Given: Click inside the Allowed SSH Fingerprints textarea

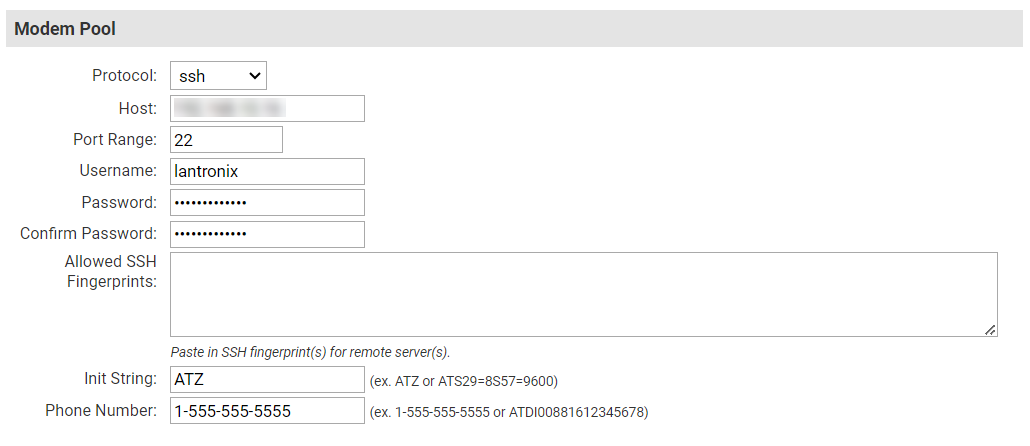Looking at the screenshot, I should click(x=583, y=294).
